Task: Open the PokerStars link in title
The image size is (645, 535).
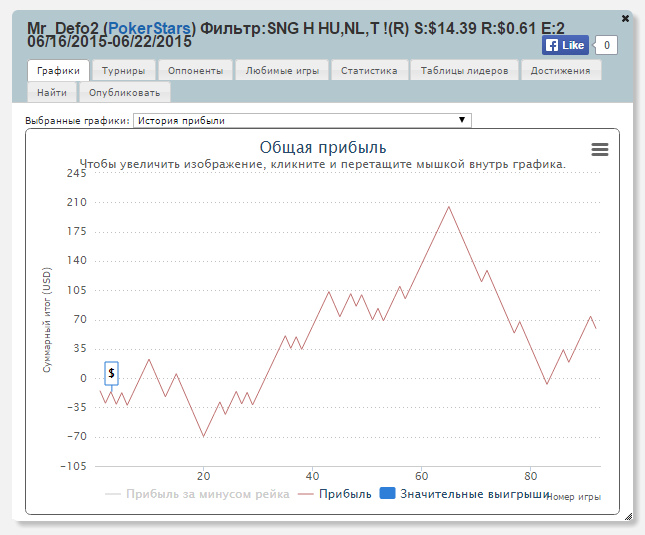Action: [150, 28]
